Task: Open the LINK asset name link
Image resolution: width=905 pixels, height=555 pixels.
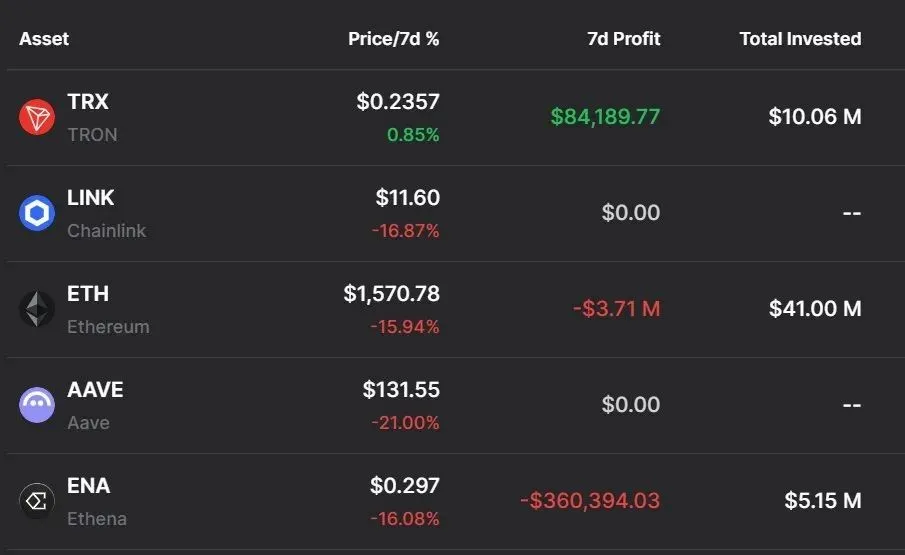Action: 91,198
